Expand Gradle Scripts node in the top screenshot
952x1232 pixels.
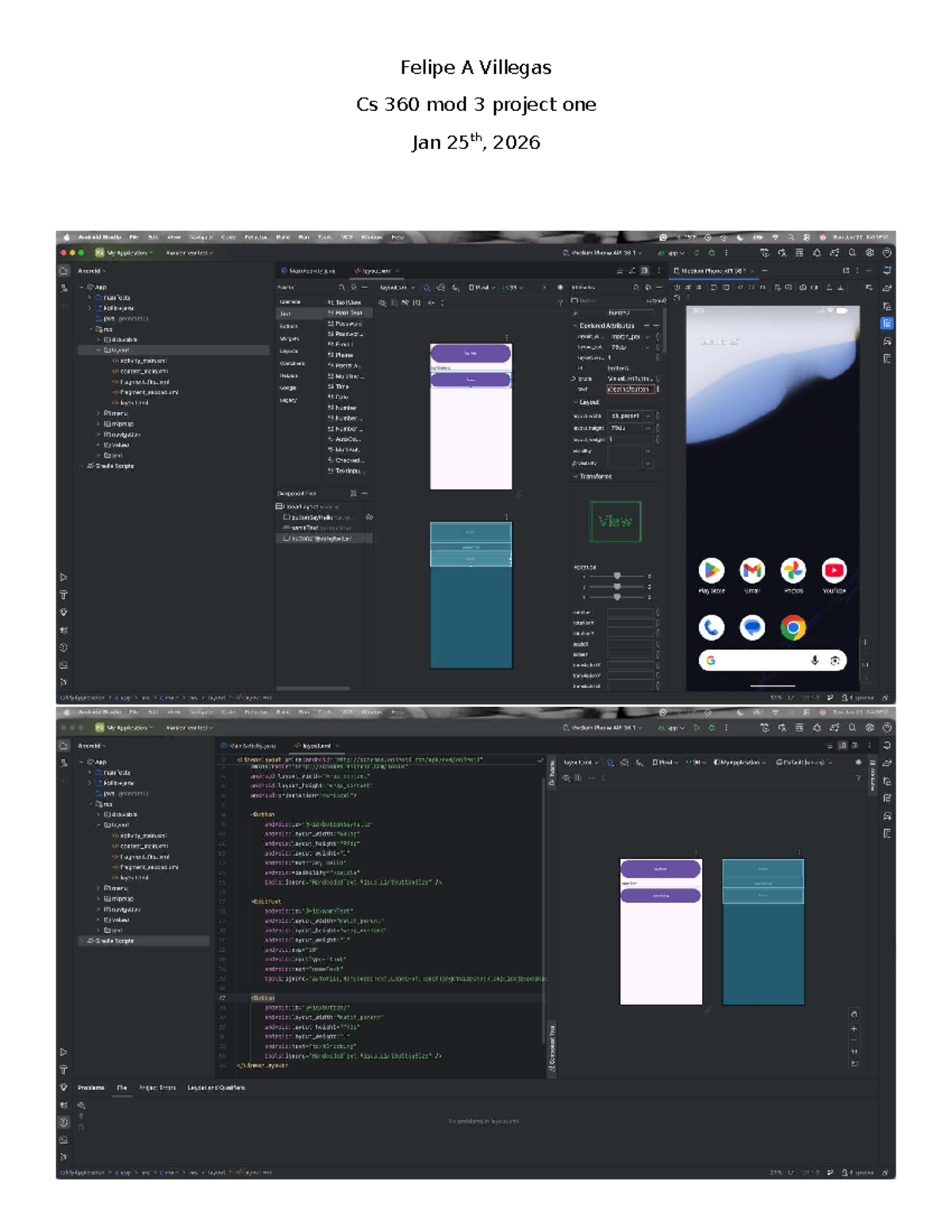(x=83, y=466)
